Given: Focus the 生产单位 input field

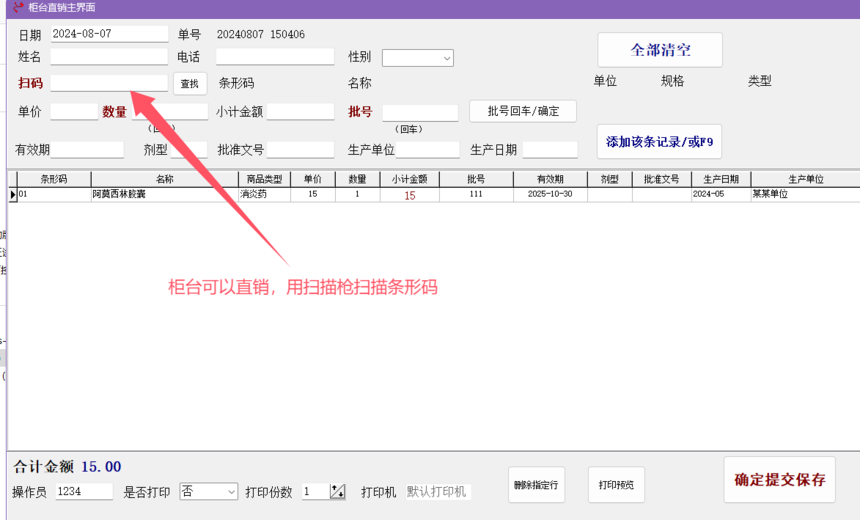Looking at the screenshot, I should coord(428,150).
